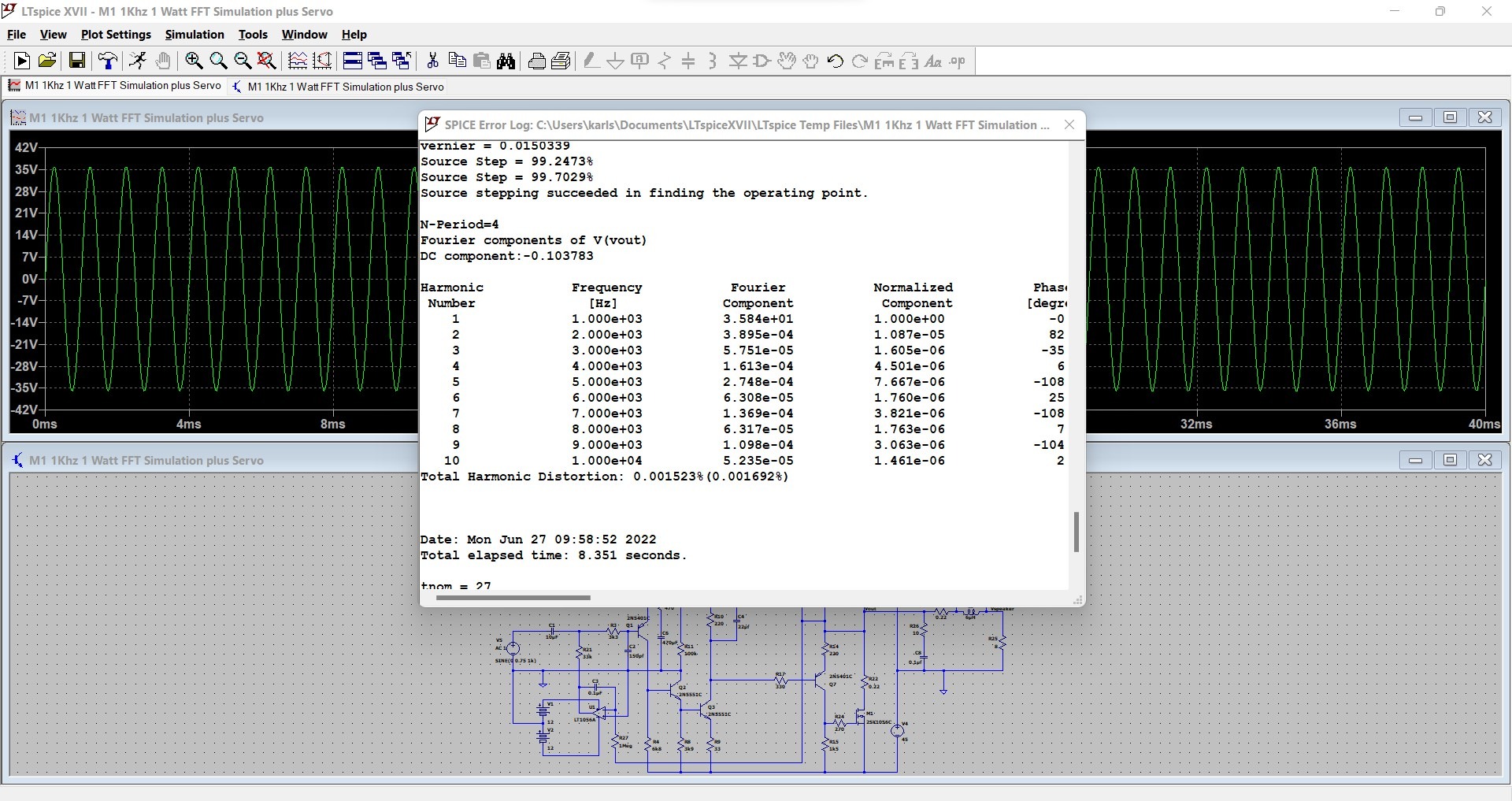Close the SPICE Error Log window
The image size is (1512, 801).
1069,124
